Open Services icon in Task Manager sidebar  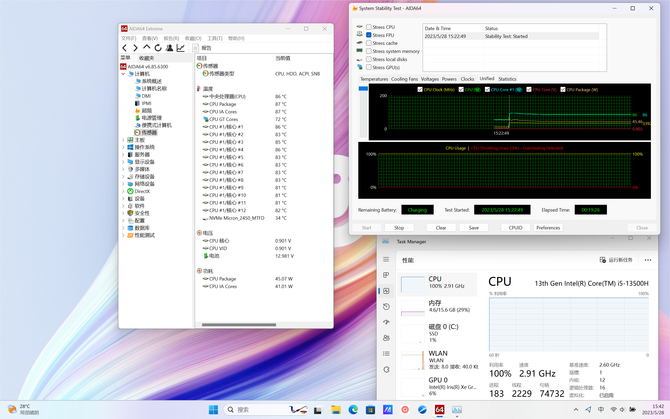click(386, 369)
